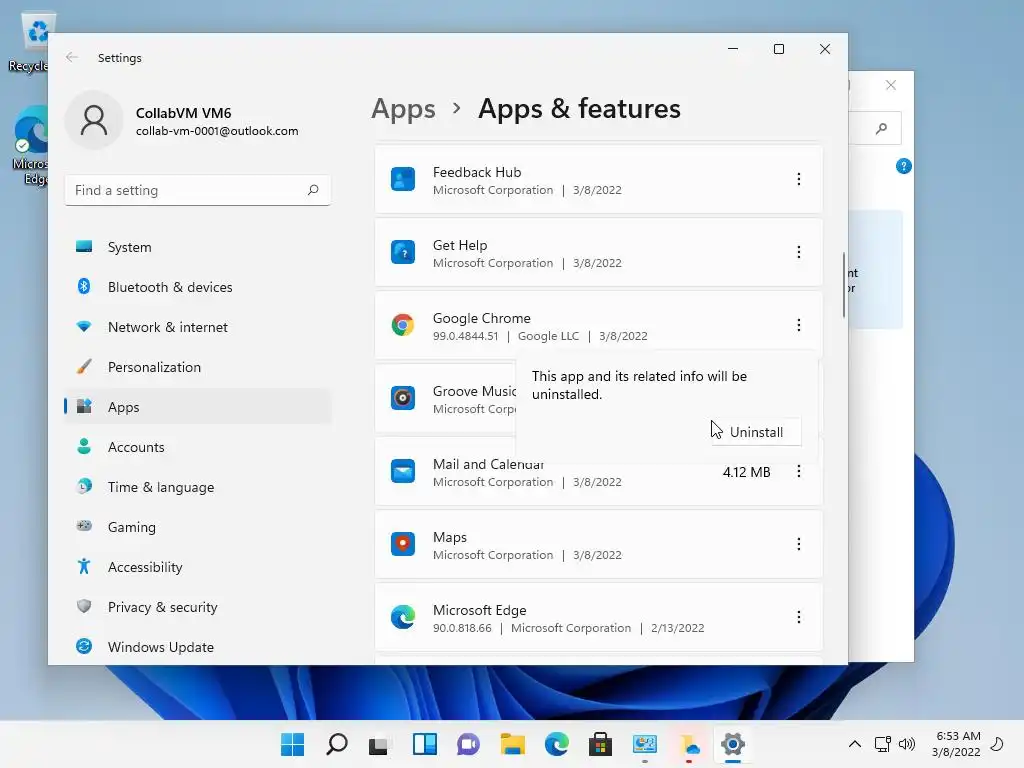Open the Feedback Hub more options menu

799,179
